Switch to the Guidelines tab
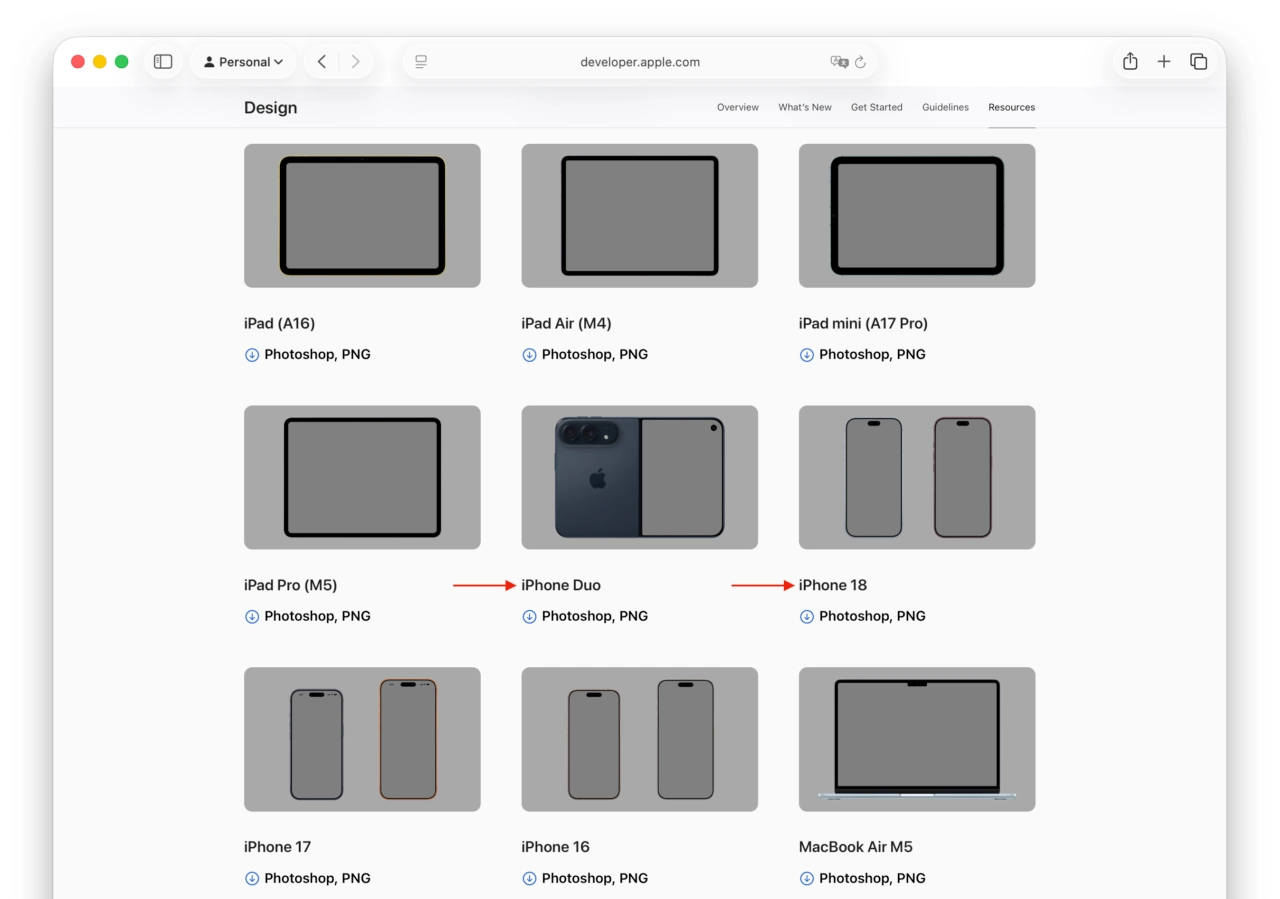 click(945, 107)
